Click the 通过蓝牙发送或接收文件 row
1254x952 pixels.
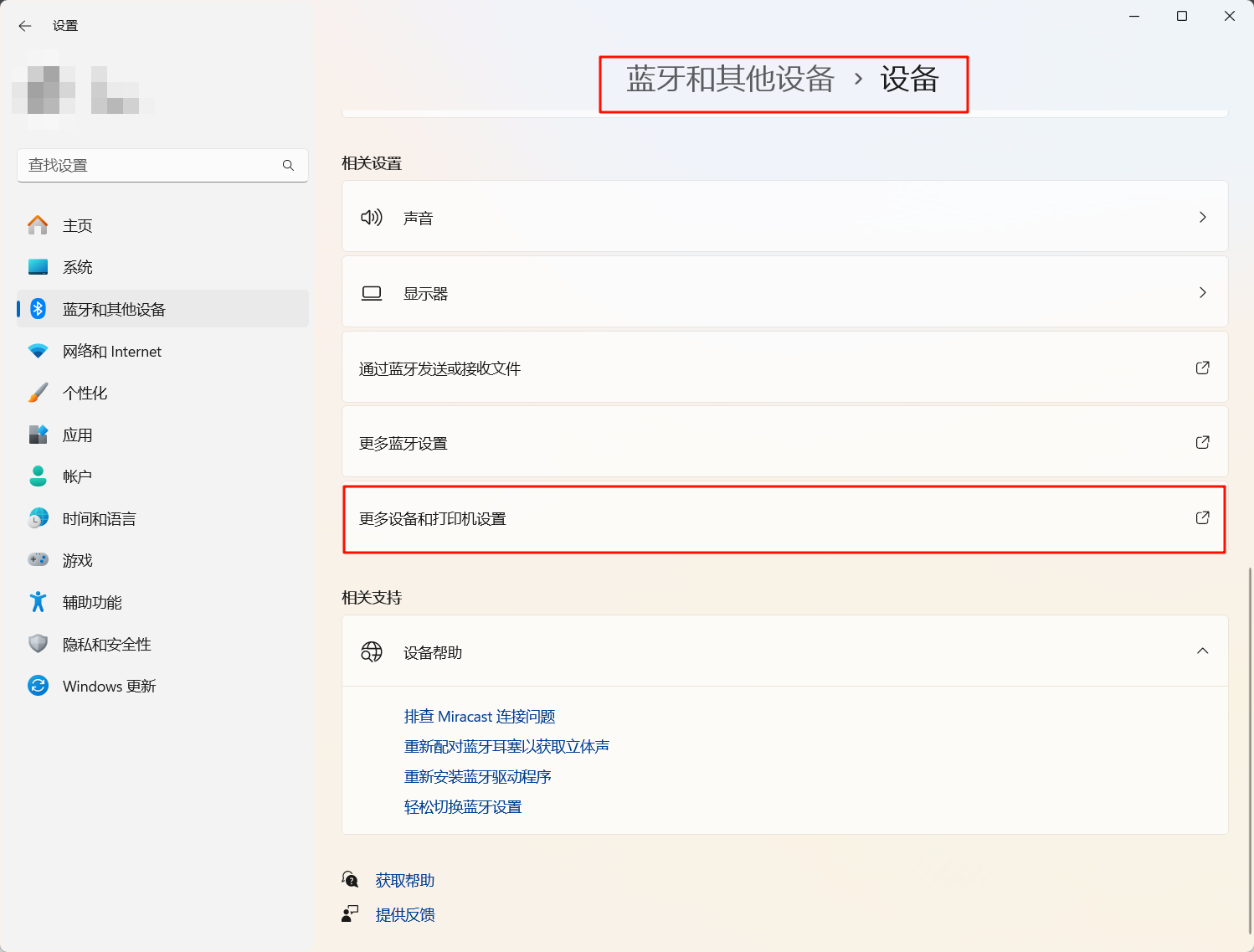point(785,368)
